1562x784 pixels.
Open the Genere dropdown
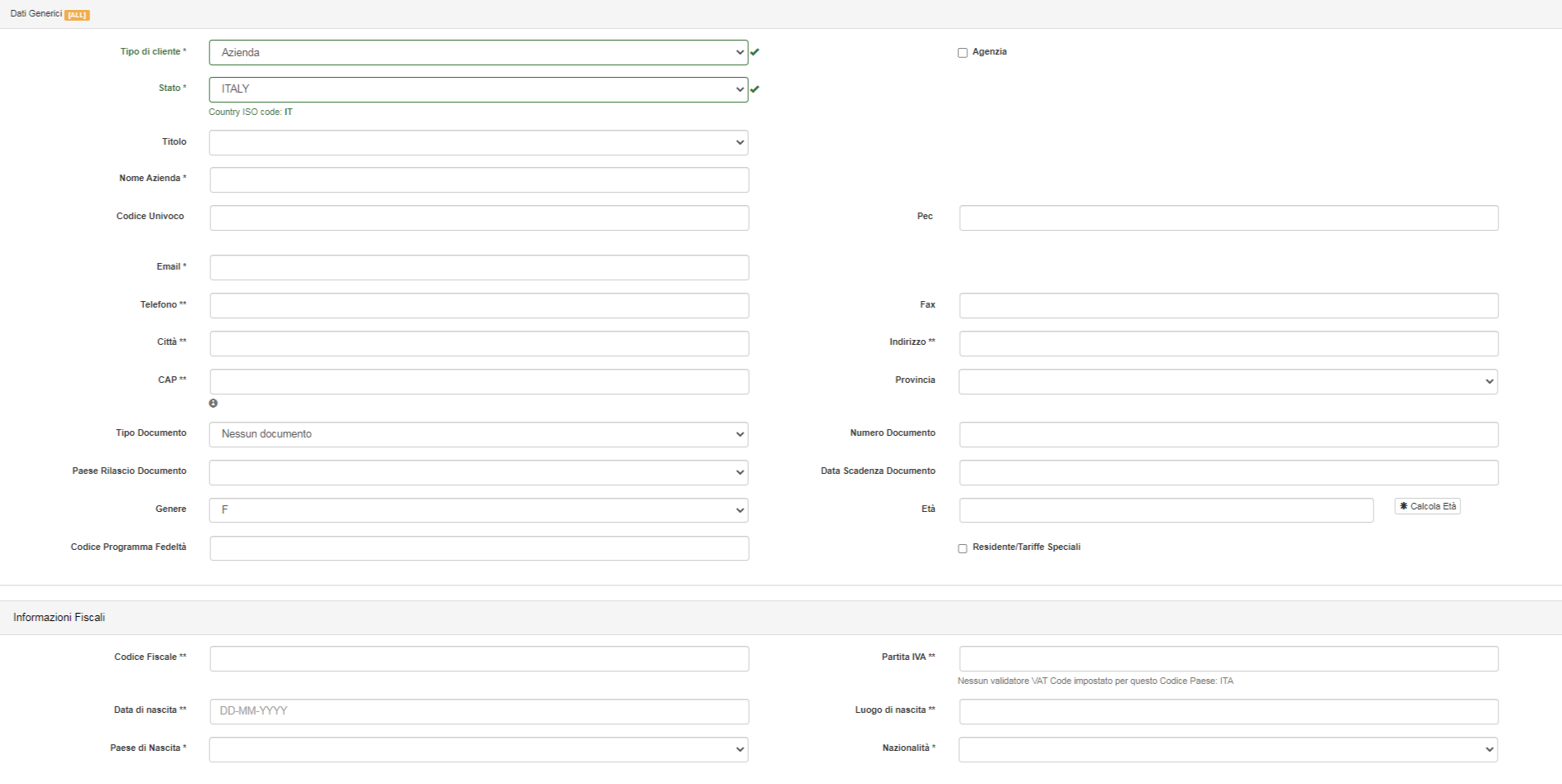point(478,510)
